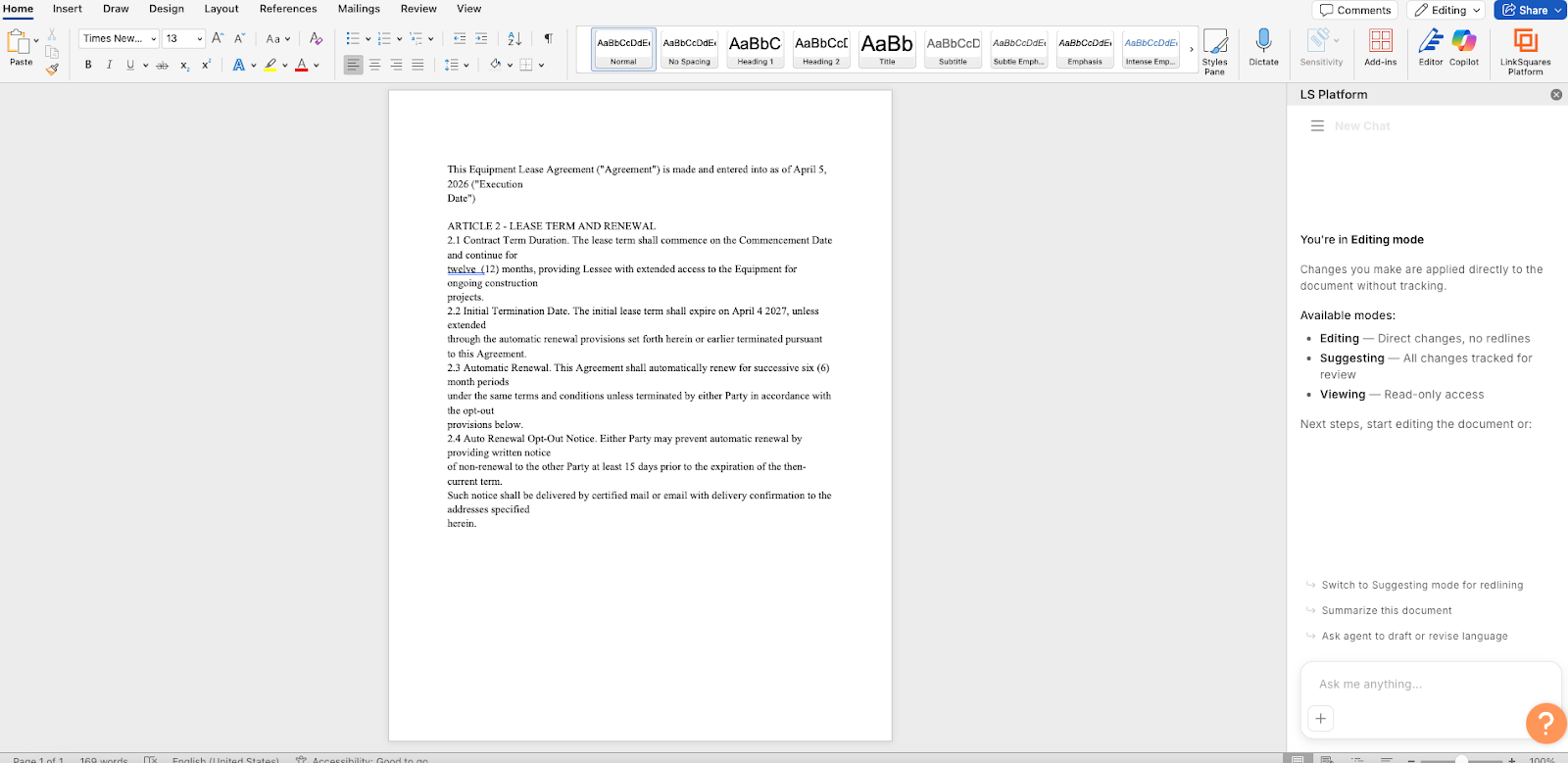Viewport: 1568px width, 763px height.
Task: Click the Add-ins icon
Action: pyautogui.click(x=1380, y=47)
